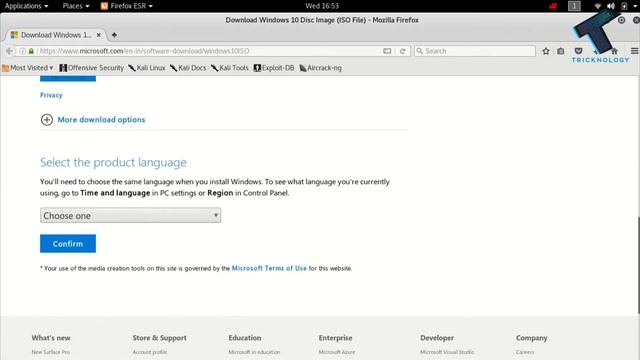Click More download options text link
Viewport: 640px width, 360px height.
click(x=101, y=120)
